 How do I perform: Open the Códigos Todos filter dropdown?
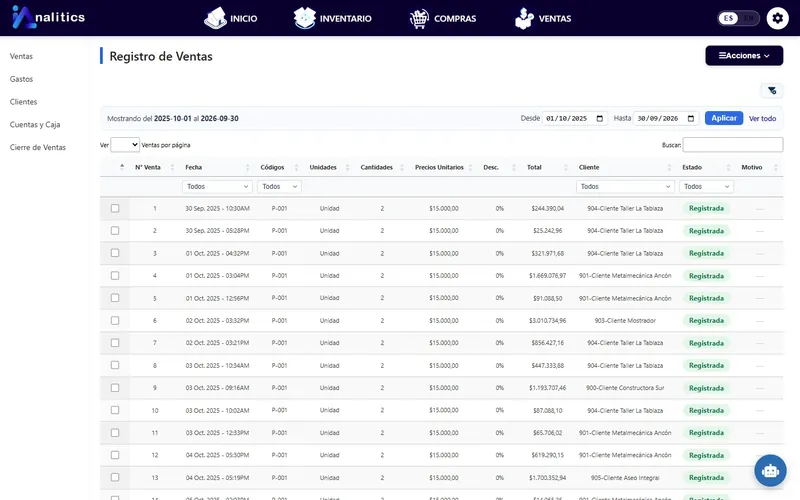(279, 187)
